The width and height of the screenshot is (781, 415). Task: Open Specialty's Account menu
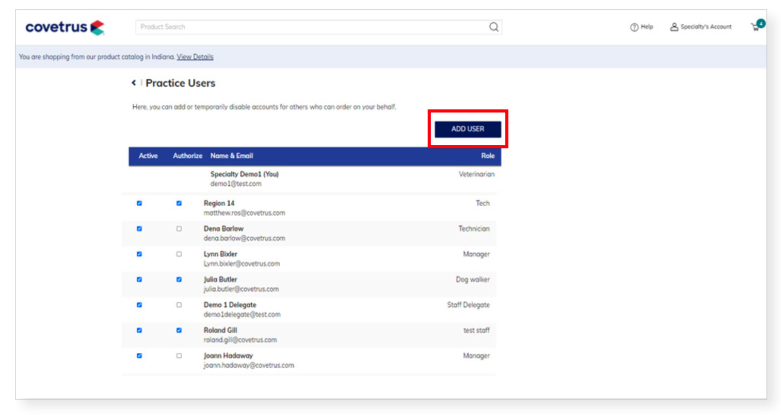click(x=701, y=27)
